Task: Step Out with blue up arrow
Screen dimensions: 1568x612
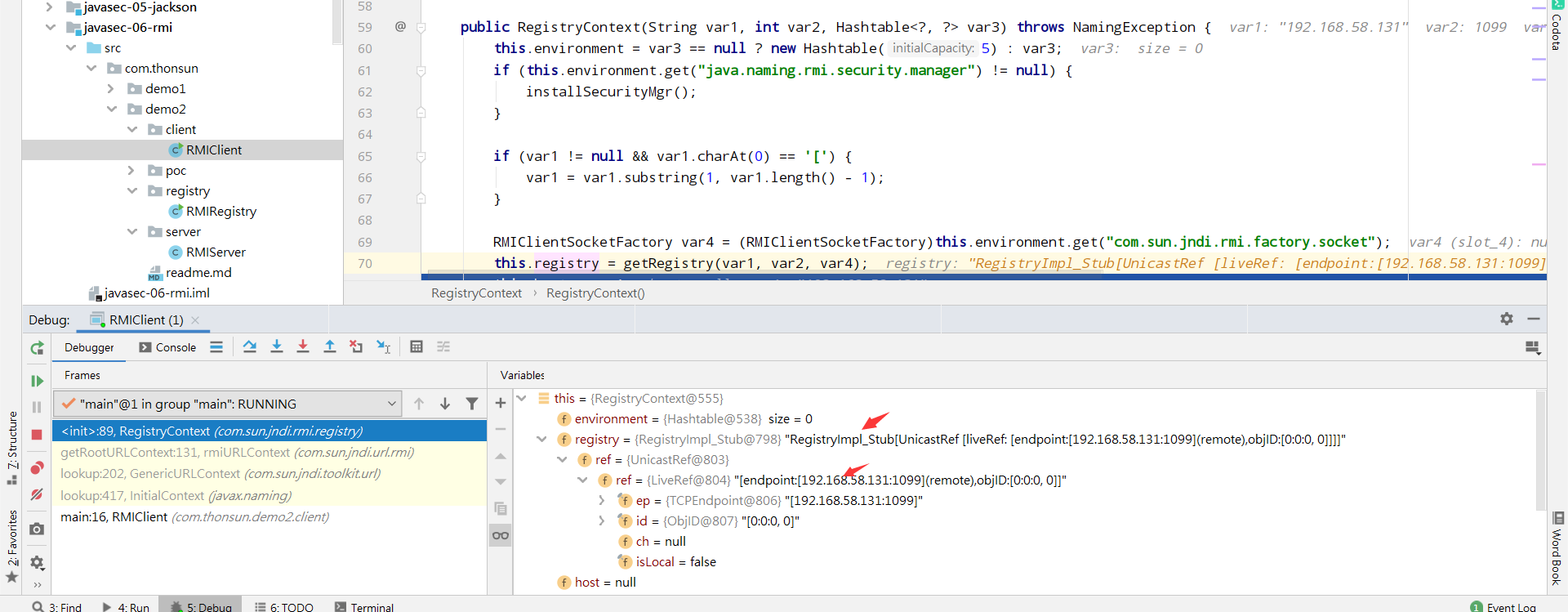Action: 330,347
